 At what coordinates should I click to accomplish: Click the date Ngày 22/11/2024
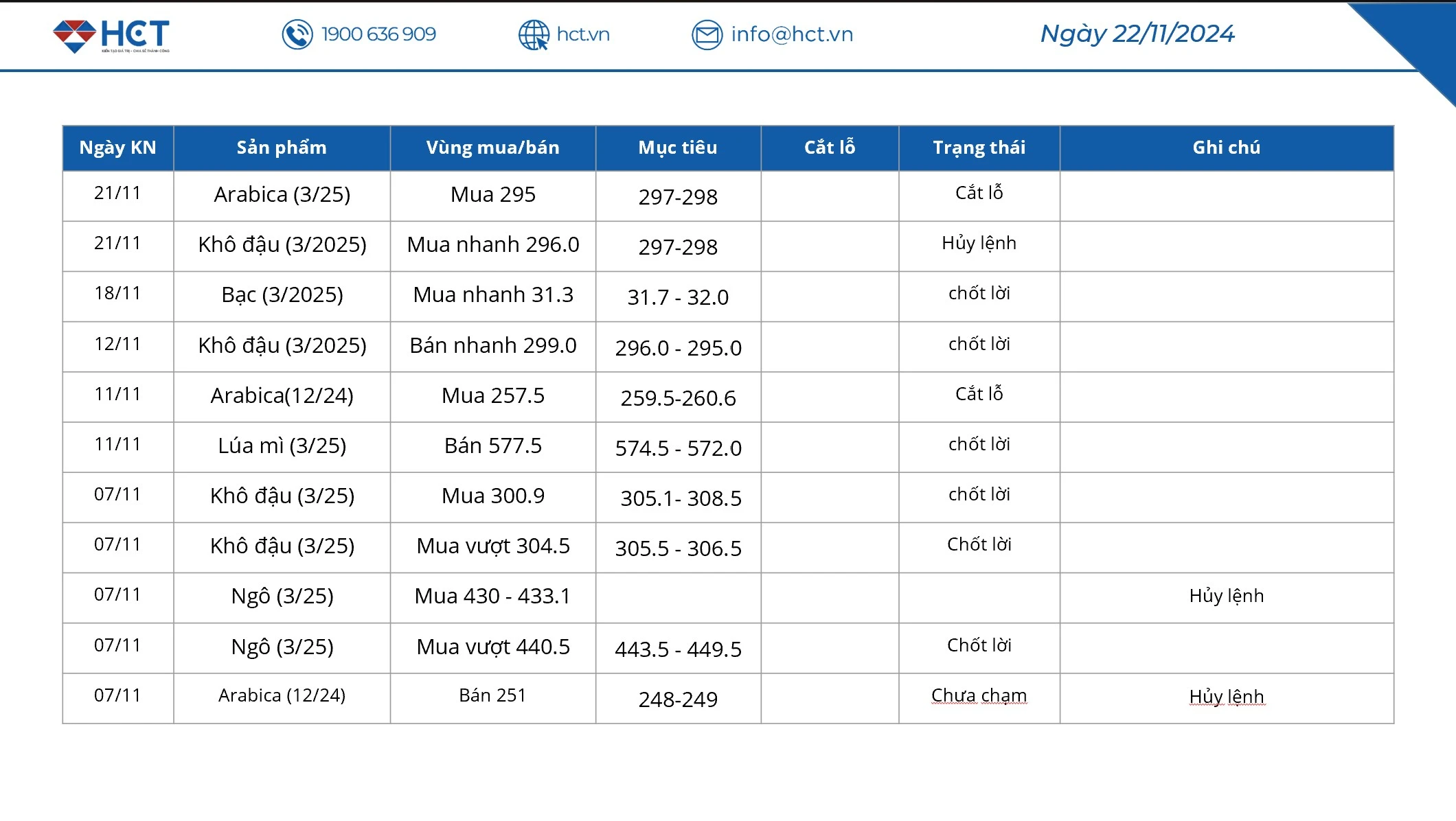tap(1137, 34)
